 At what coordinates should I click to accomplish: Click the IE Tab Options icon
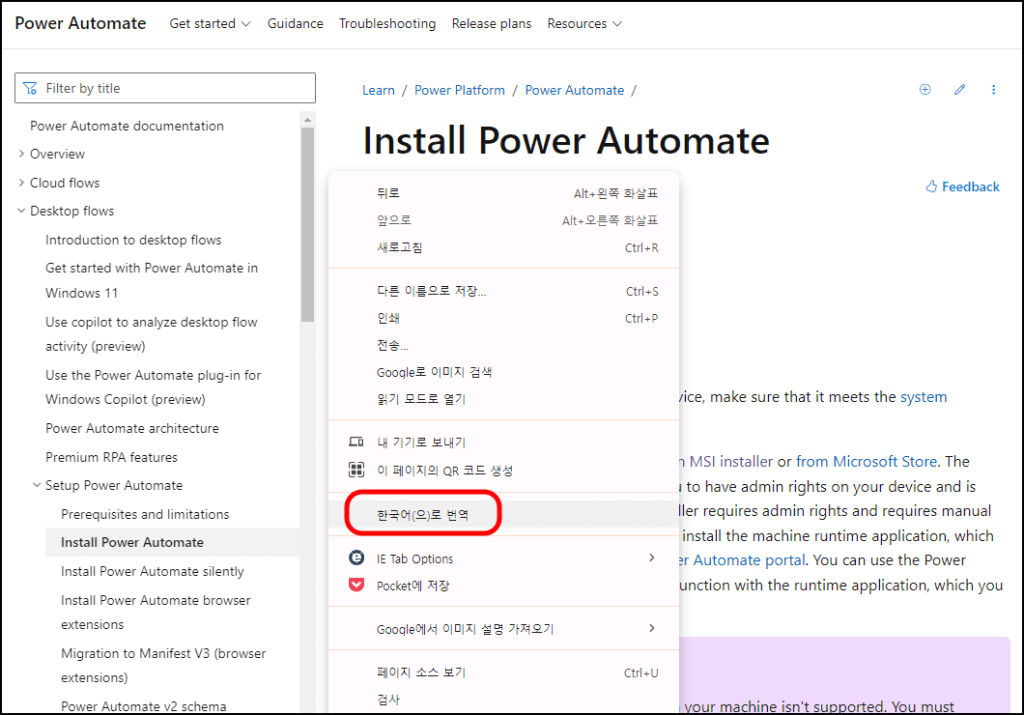pyautogui.click(x=356, y=558)
